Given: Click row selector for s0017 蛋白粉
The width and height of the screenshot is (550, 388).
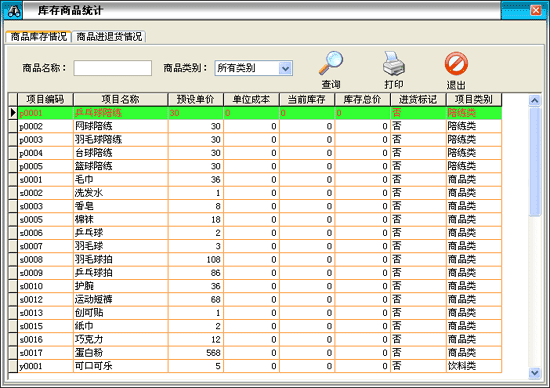Looking at the screenshot, I should [x=13, y=353].
